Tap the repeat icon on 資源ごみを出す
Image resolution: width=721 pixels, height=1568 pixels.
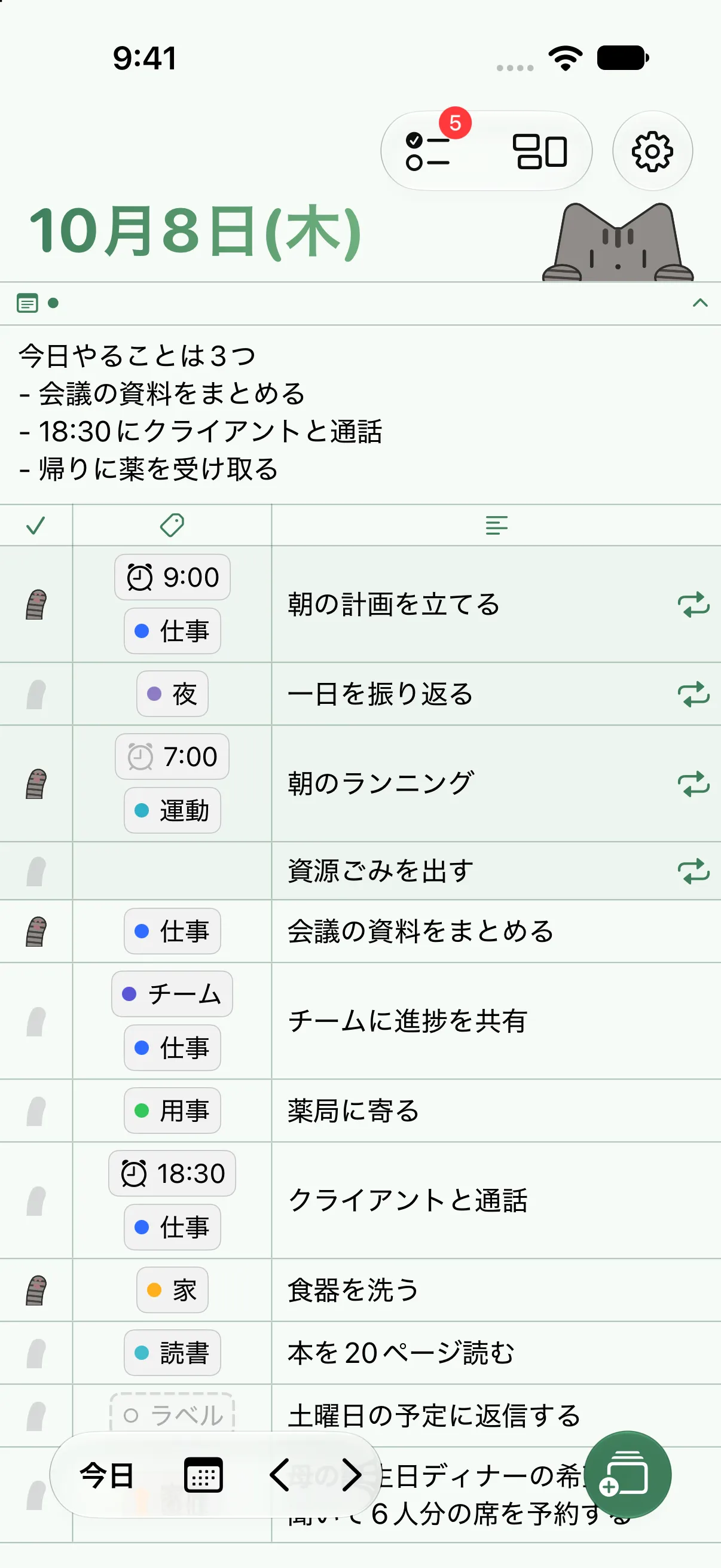[x=693, y=871]
